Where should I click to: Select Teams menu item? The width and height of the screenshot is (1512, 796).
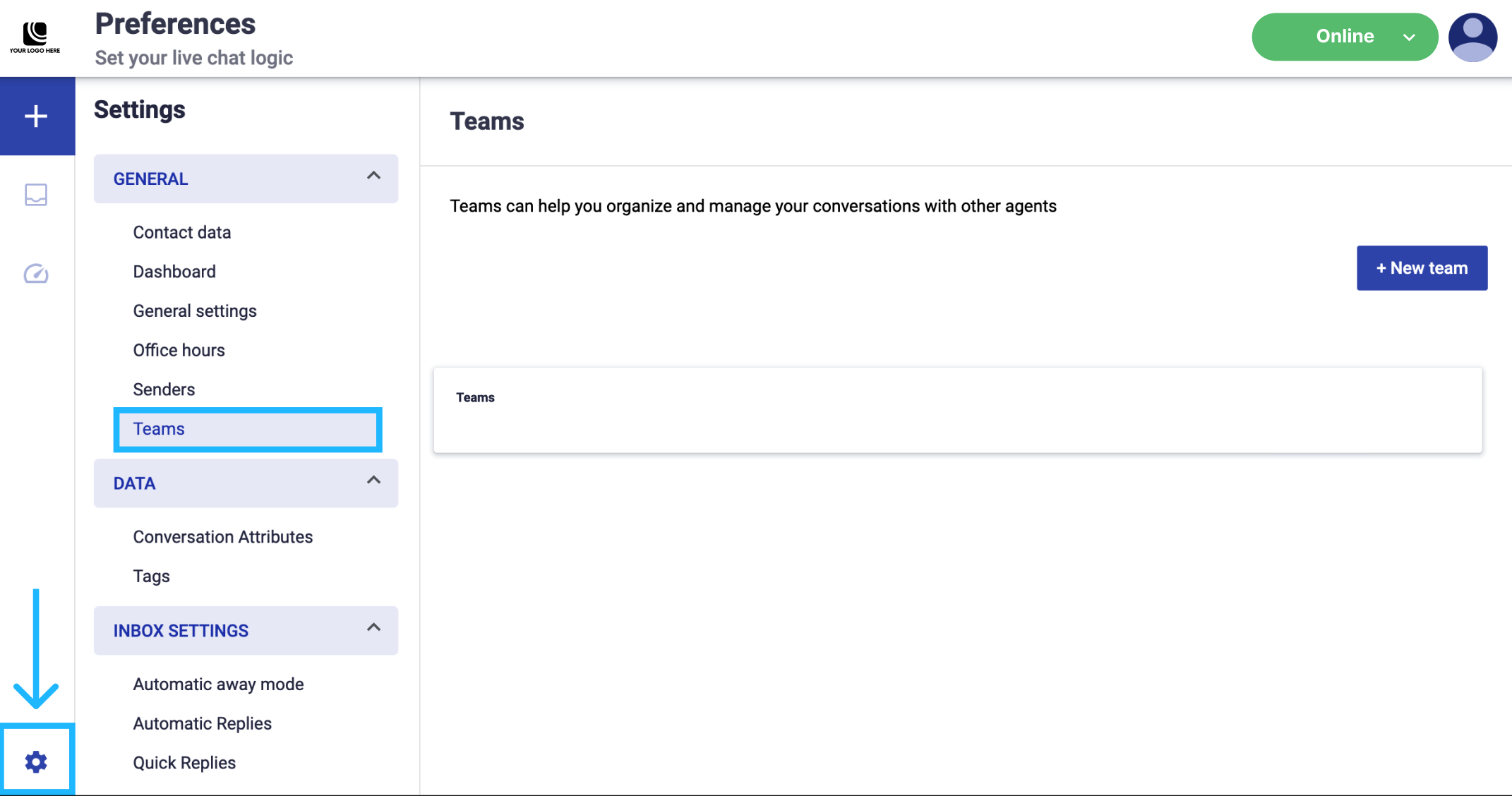(x=159, y=429)
